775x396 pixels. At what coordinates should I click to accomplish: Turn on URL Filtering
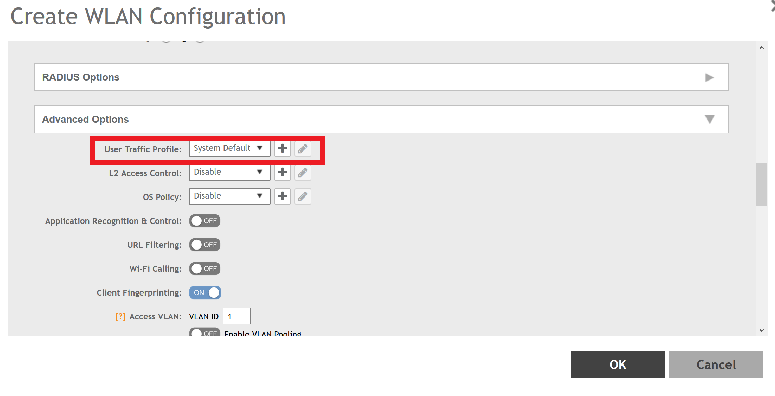click(205, 244)
